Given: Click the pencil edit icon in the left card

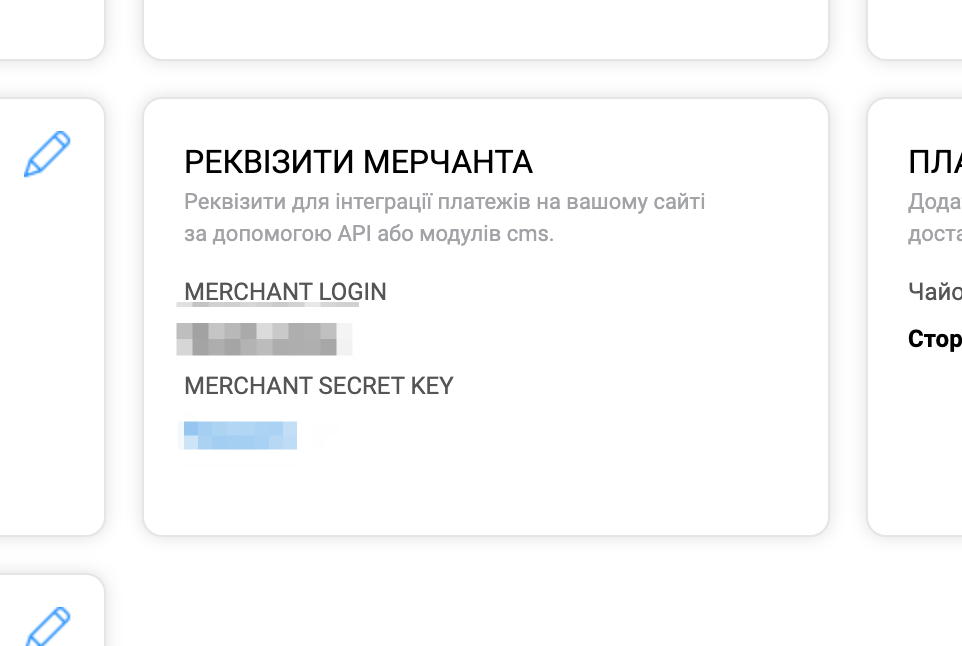Looking at the screenshot, I should [47, 154].
